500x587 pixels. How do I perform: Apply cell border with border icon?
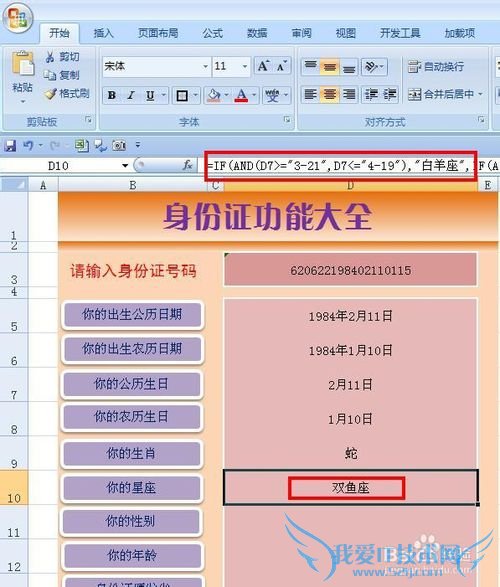182,95
